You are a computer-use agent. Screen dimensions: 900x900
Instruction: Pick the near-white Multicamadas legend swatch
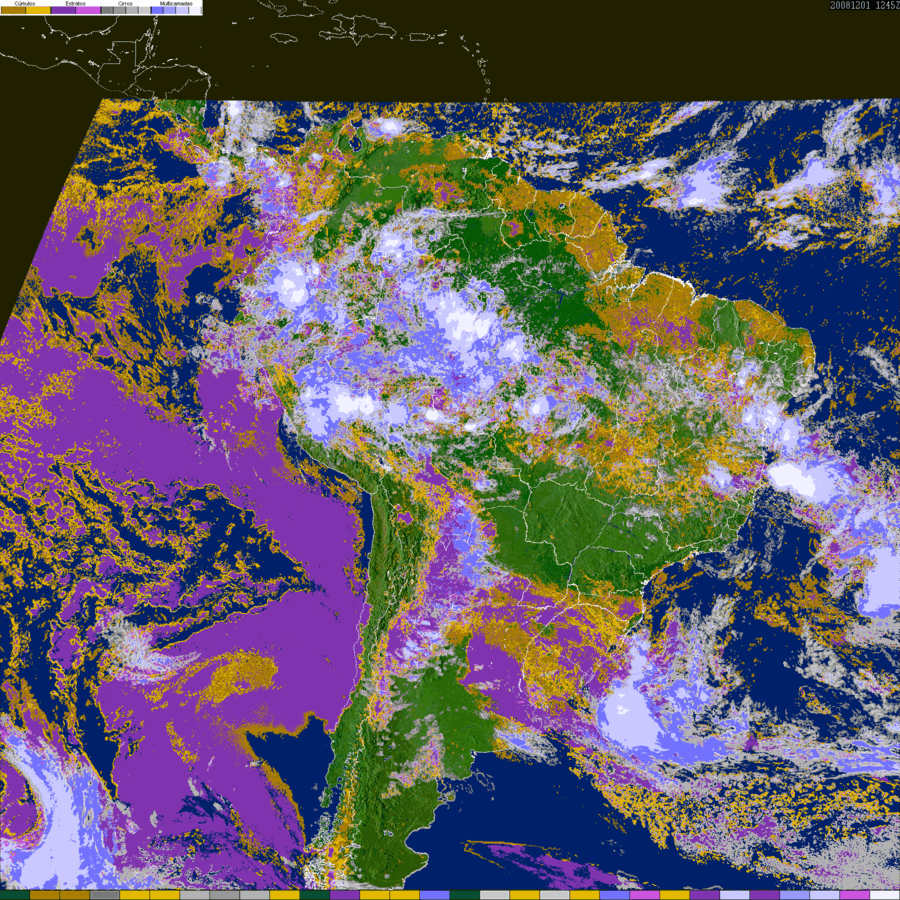pos(195,10)
